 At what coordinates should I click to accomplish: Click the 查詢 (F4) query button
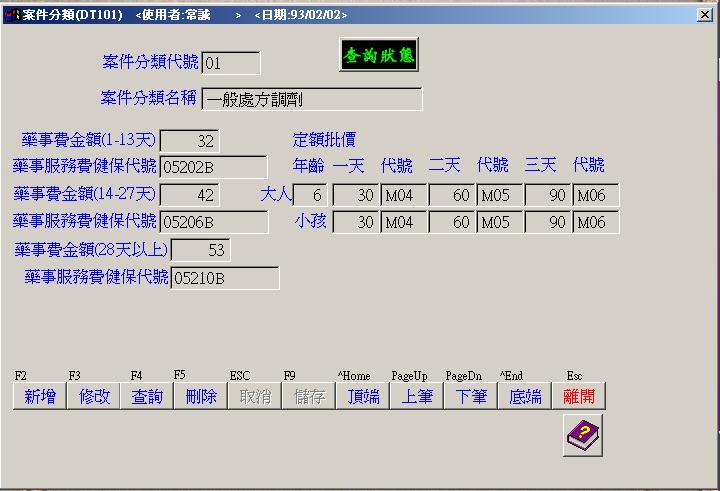(x=147, y=396)
